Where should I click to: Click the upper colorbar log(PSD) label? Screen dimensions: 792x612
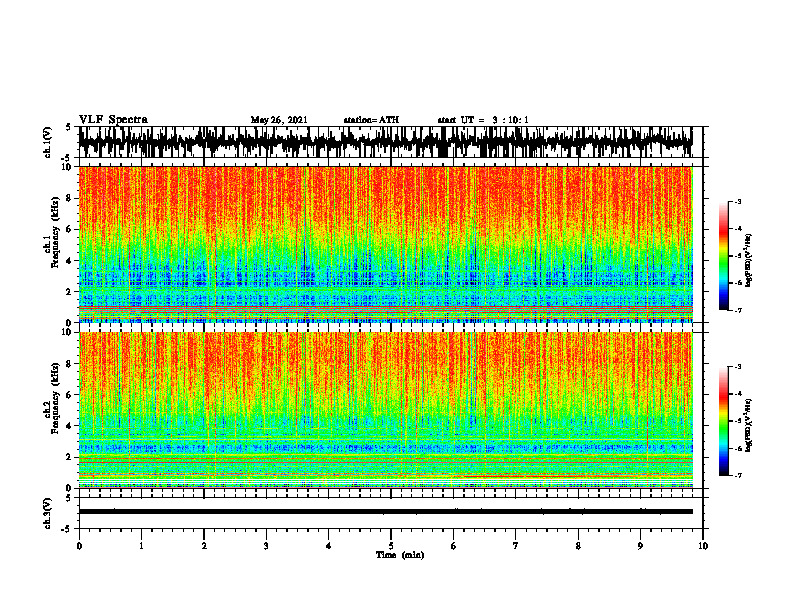click(x=748, y=261)
